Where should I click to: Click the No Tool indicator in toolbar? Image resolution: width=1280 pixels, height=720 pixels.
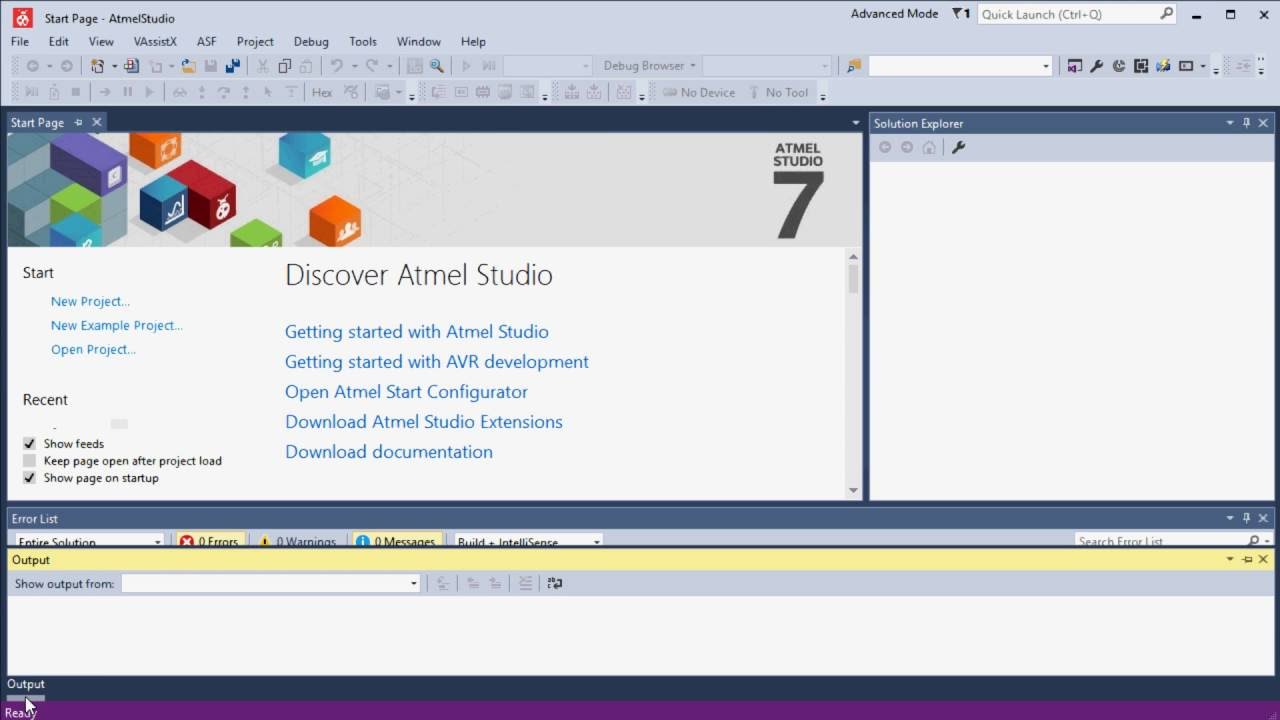[777, 92]
